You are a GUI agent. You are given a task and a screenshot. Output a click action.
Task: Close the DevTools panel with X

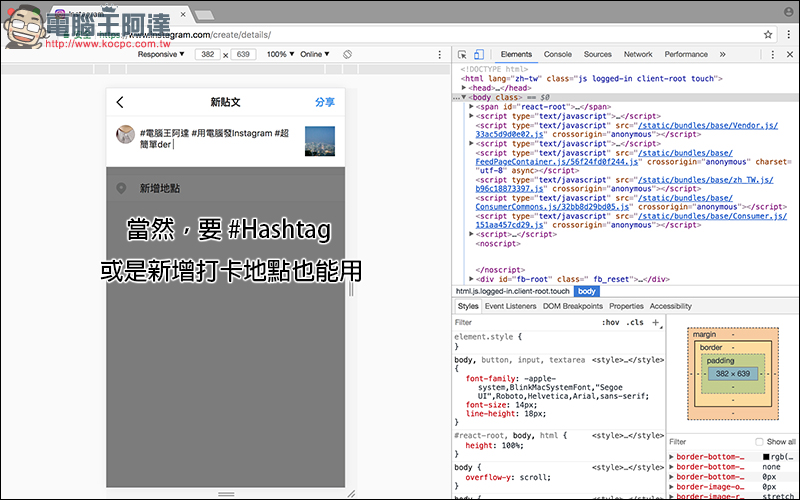(790, 54)
